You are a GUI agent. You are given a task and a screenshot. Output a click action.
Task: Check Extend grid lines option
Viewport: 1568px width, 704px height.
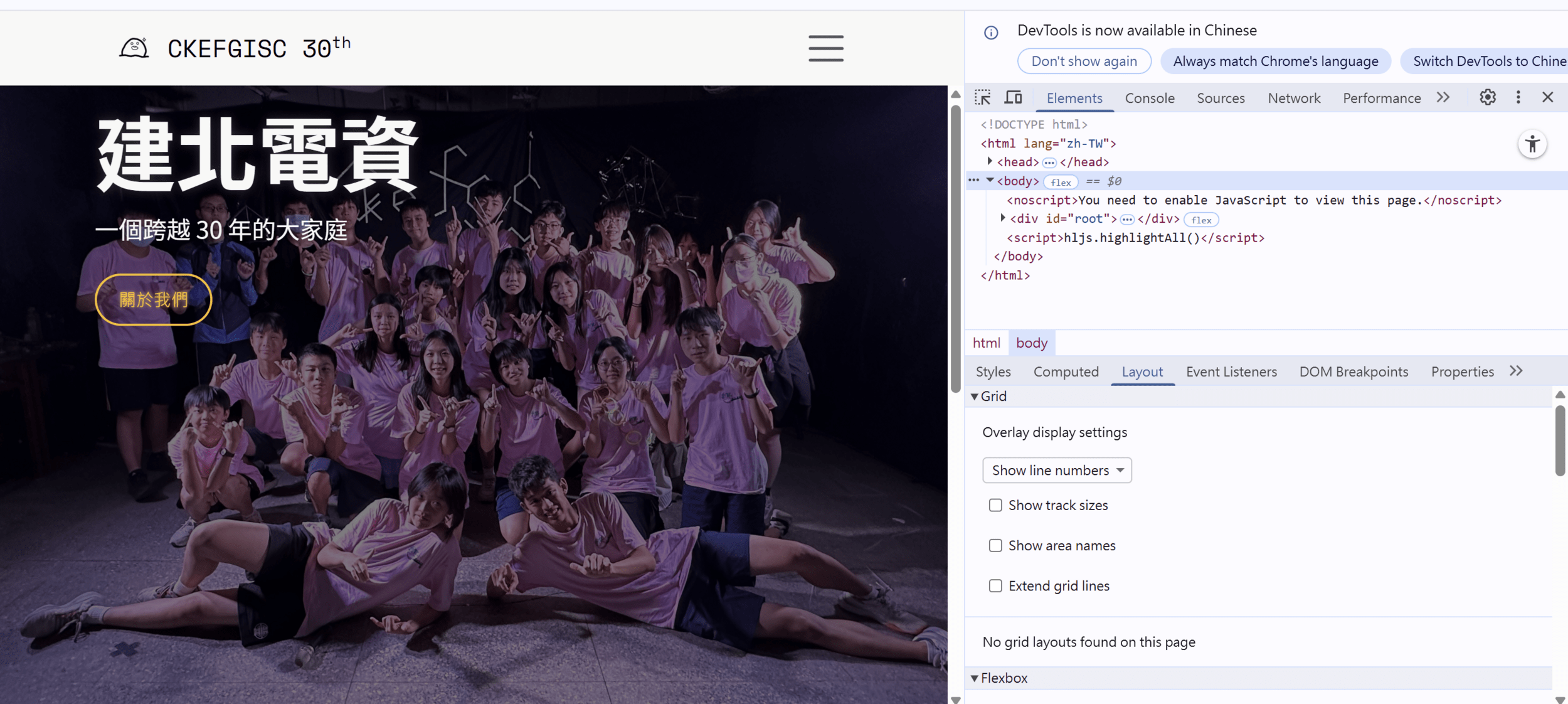pos(995,585)
